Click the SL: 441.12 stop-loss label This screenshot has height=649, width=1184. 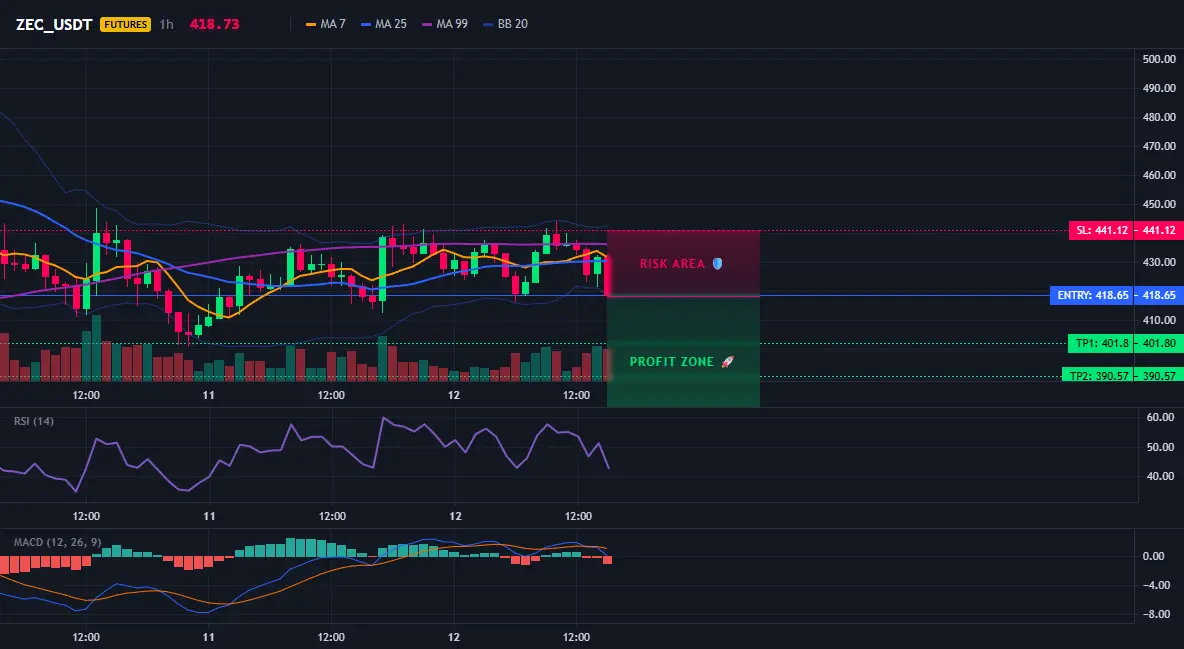1100,230
